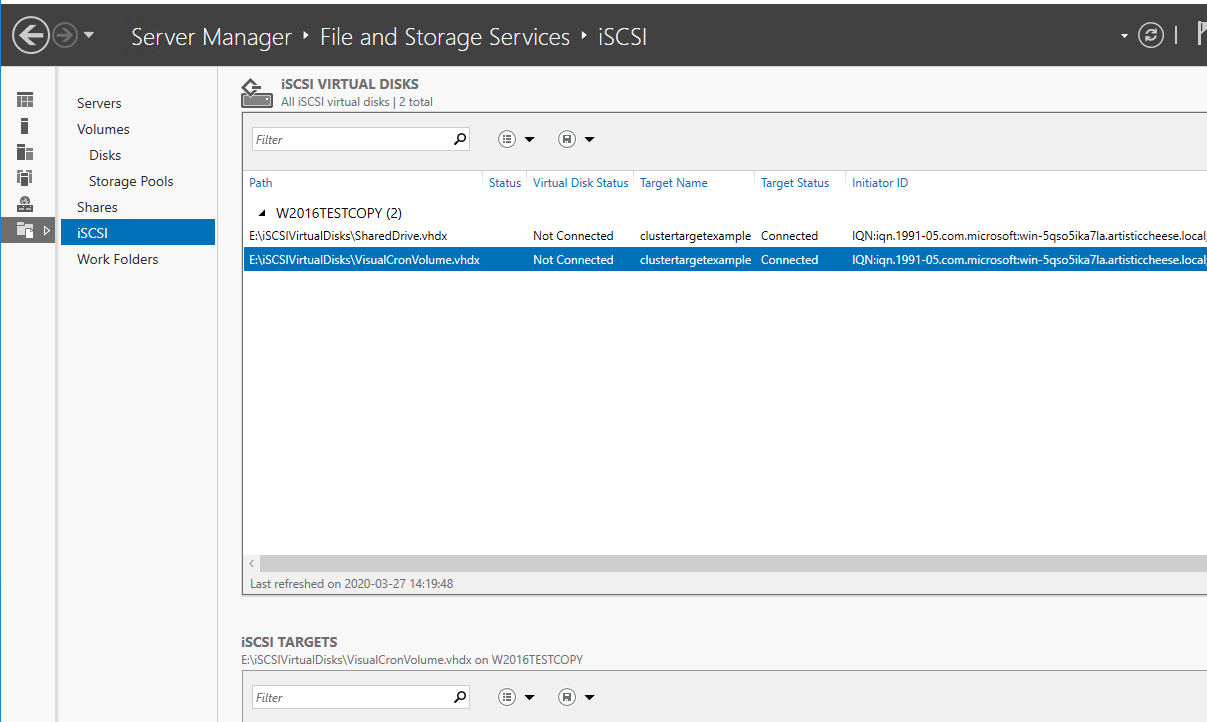Open the virtual disks saved queries dropdown
This screenshot has height=722, width=1207.
click(x=576, y=139)
